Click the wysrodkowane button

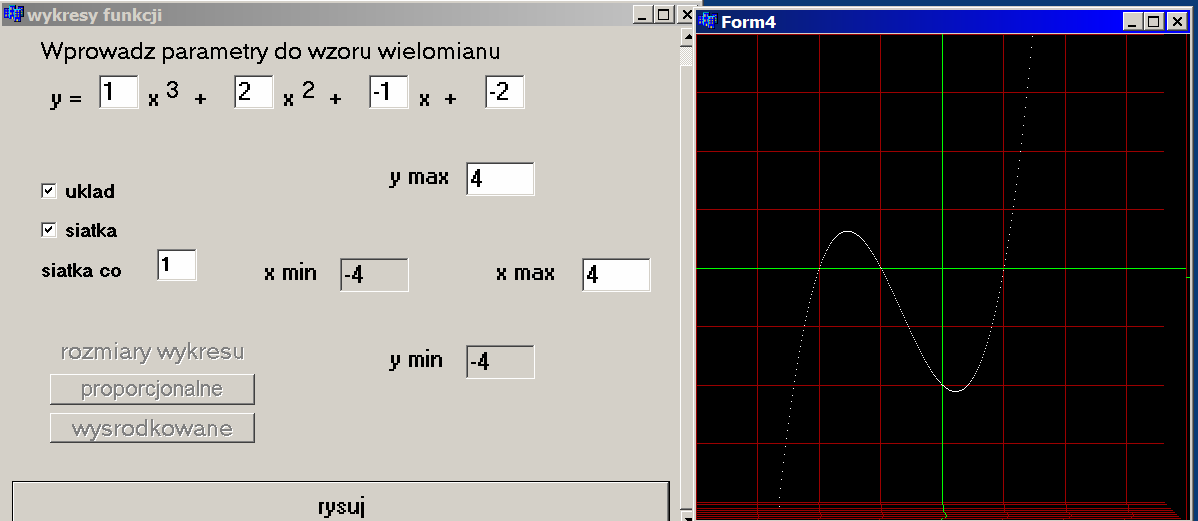[x=152, y=428]
